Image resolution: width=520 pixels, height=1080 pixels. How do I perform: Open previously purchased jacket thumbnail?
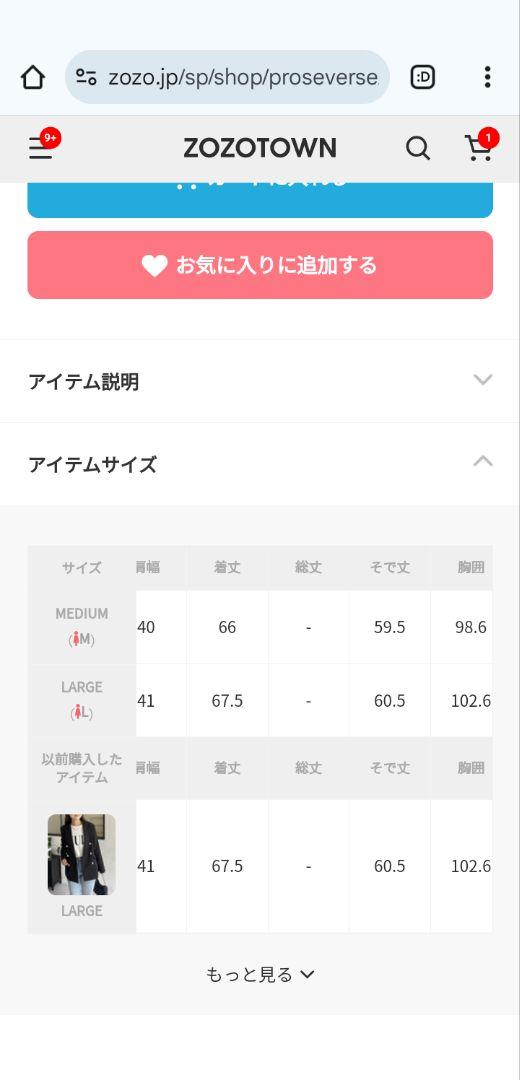(x=81, y=854)
